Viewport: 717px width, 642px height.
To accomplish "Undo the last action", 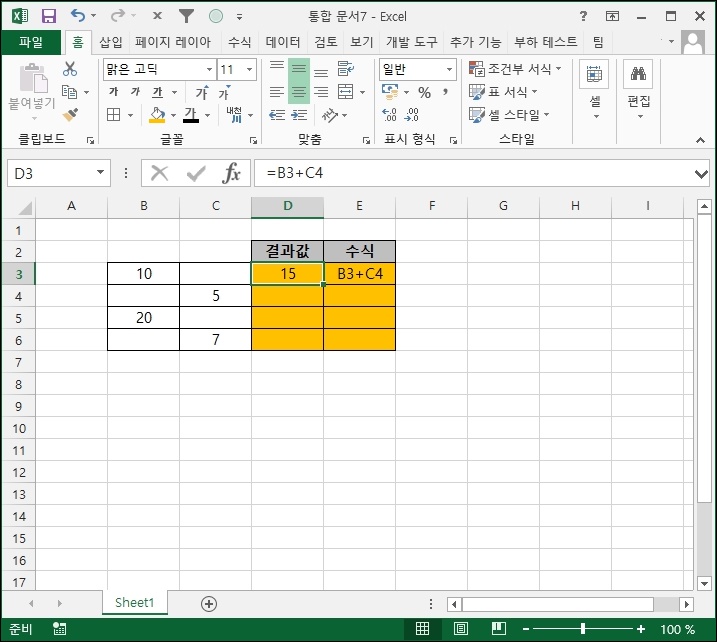I will [78, 16].
